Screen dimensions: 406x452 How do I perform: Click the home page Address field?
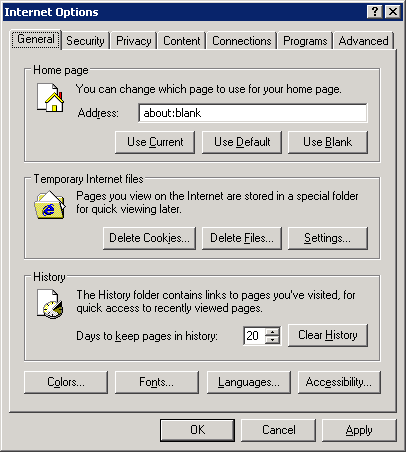(x=253, y=113)
